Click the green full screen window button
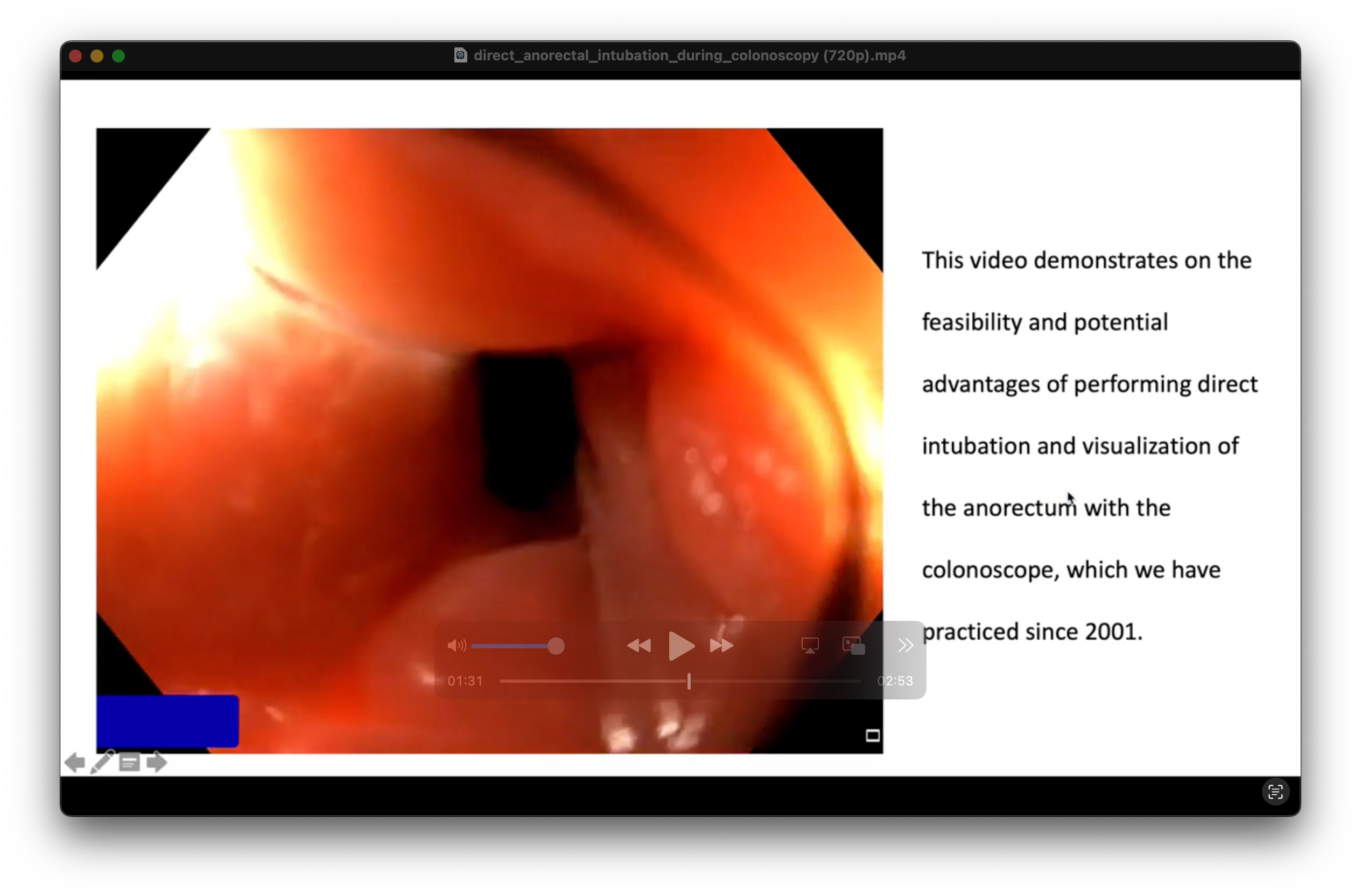This screenshot has width=1361, height=896. [x=118, y=56]
